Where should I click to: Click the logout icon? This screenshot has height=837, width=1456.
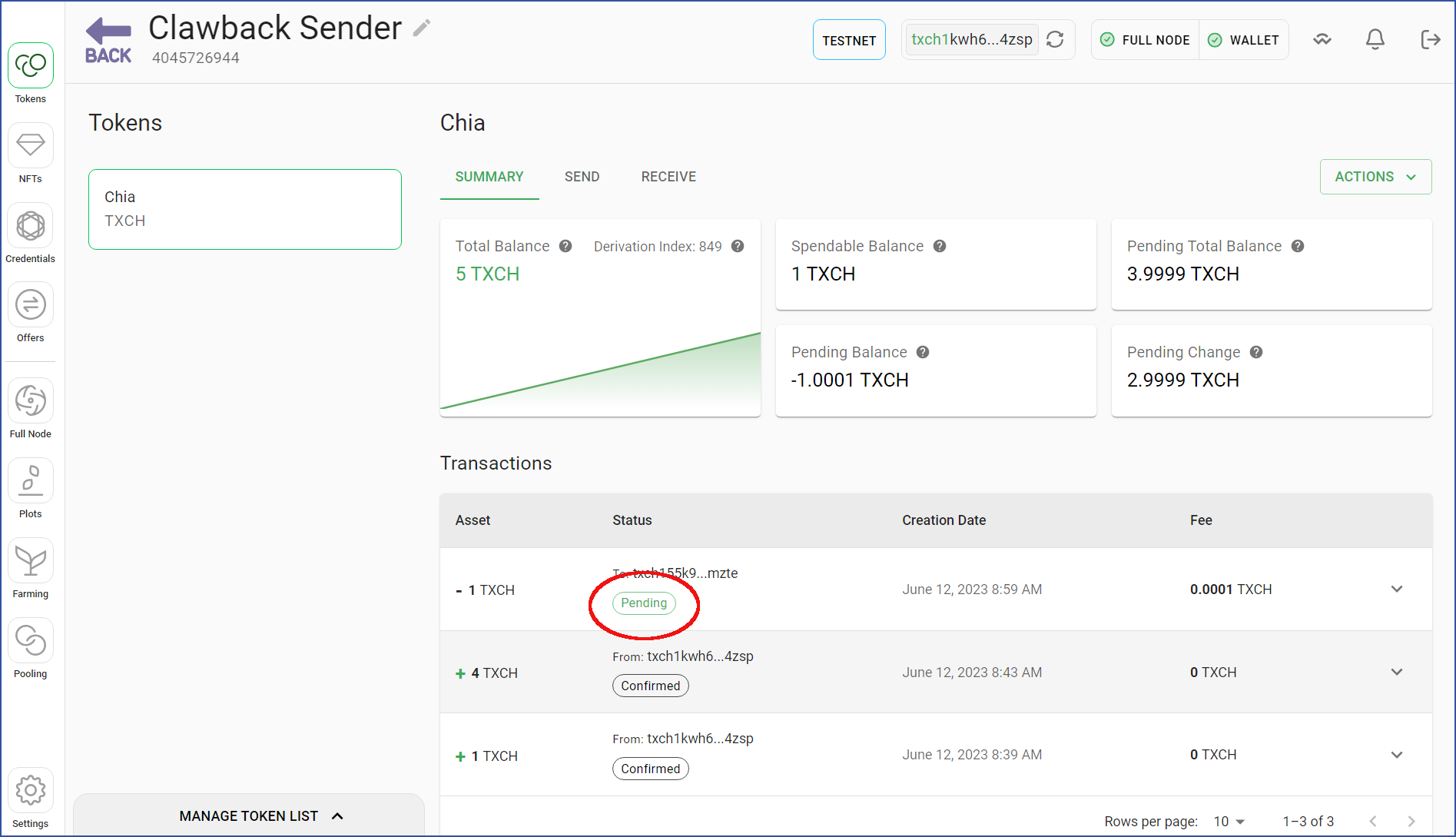coord(1430,39)
